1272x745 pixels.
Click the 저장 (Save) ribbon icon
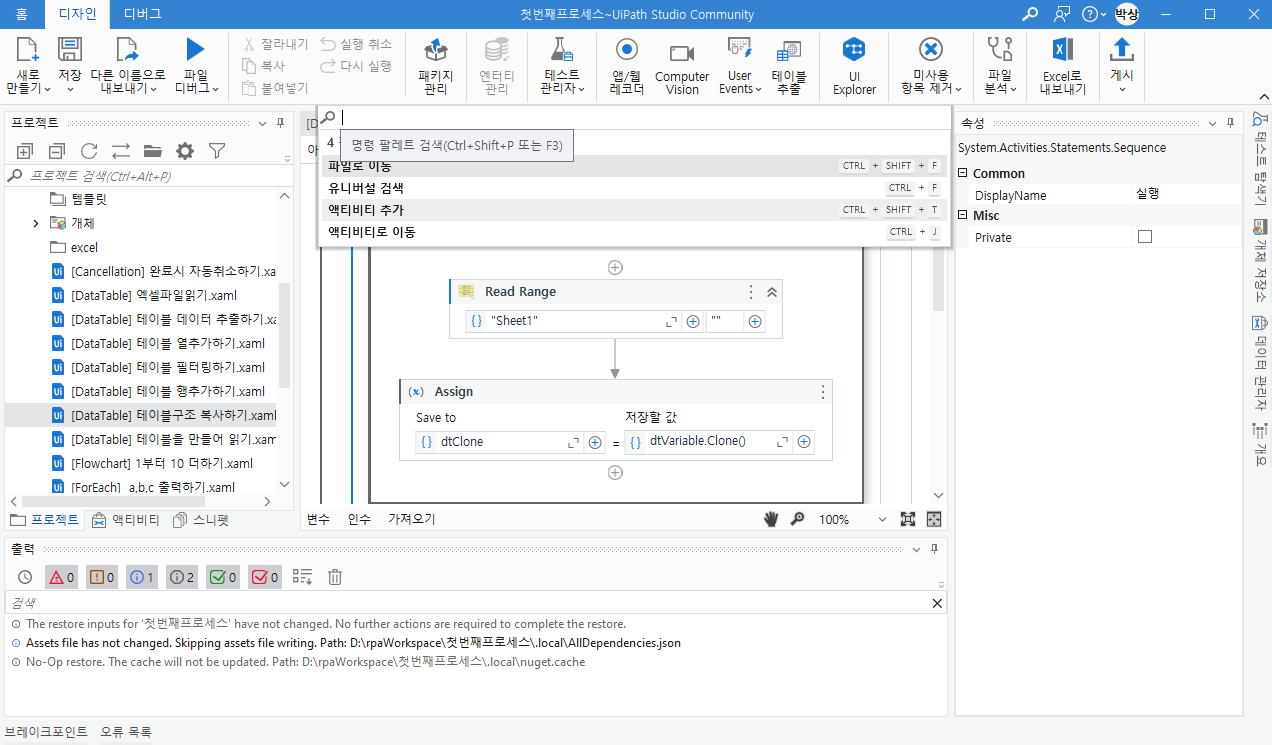click(x=70, y=50)
